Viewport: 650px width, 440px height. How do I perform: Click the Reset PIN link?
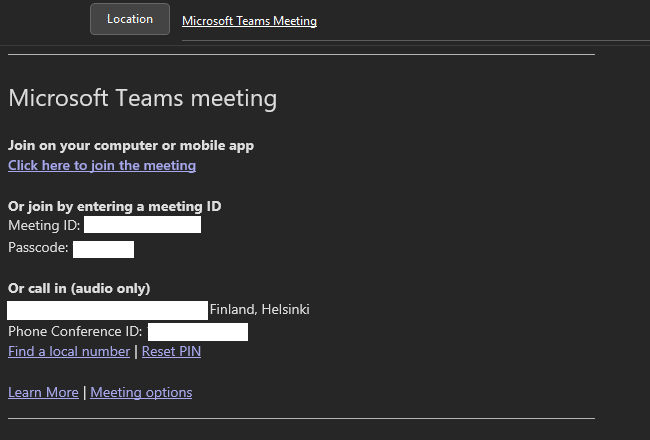[171, 352]
